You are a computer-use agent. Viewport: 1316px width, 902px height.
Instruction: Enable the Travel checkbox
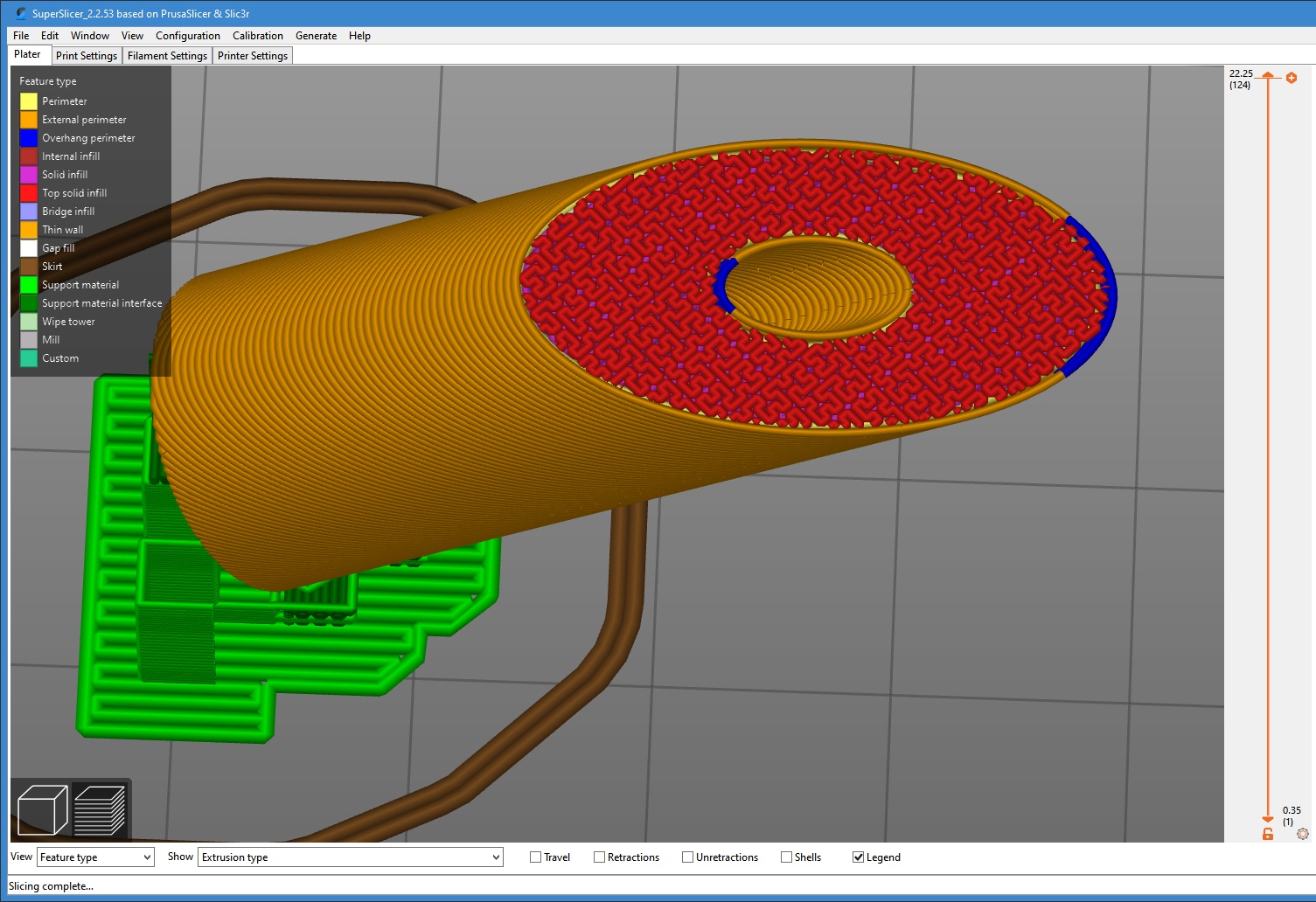click(535, 857)
